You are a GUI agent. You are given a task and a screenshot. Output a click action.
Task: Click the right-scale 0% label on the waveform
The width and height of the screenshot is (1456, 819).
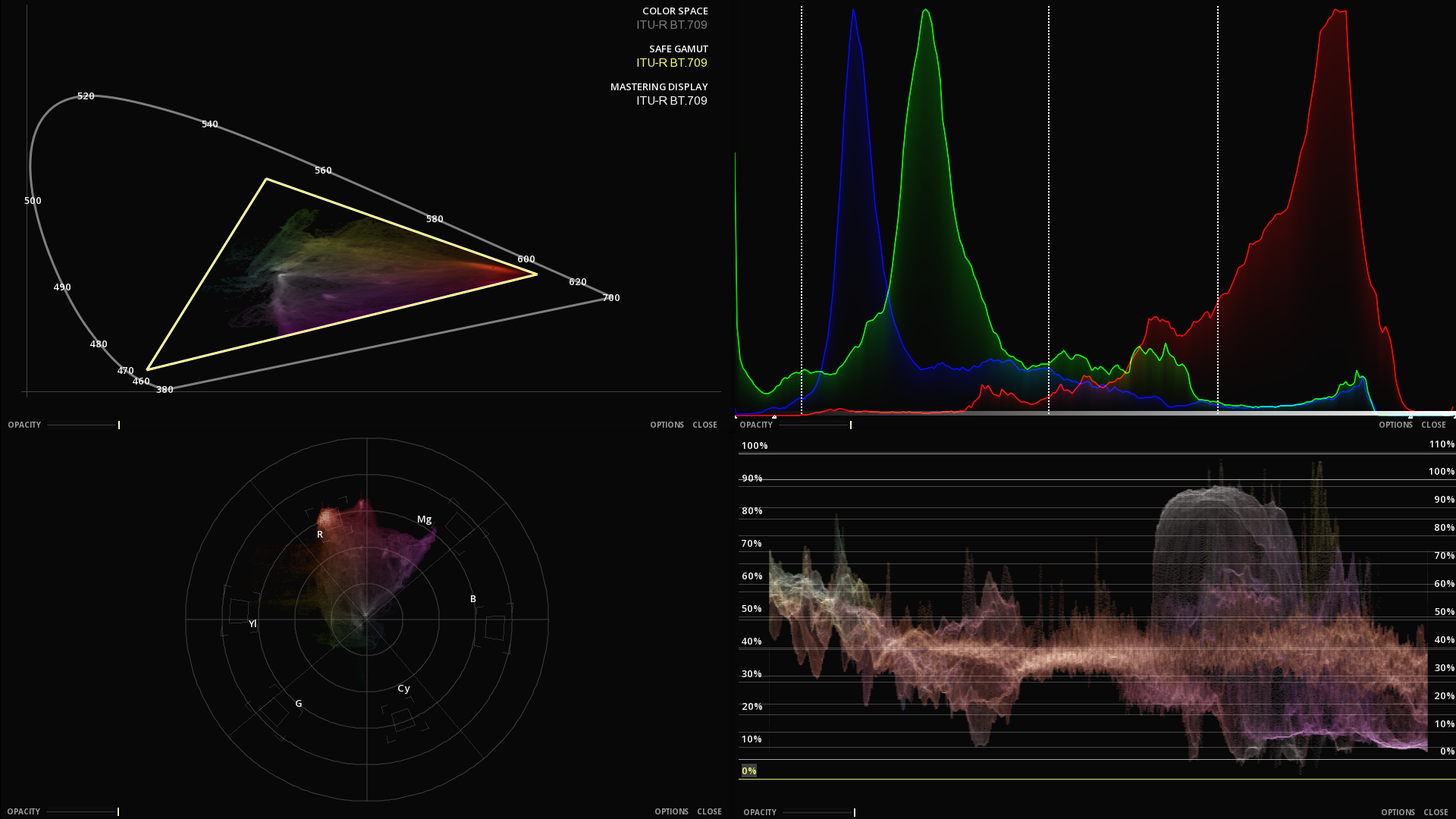1448,752
